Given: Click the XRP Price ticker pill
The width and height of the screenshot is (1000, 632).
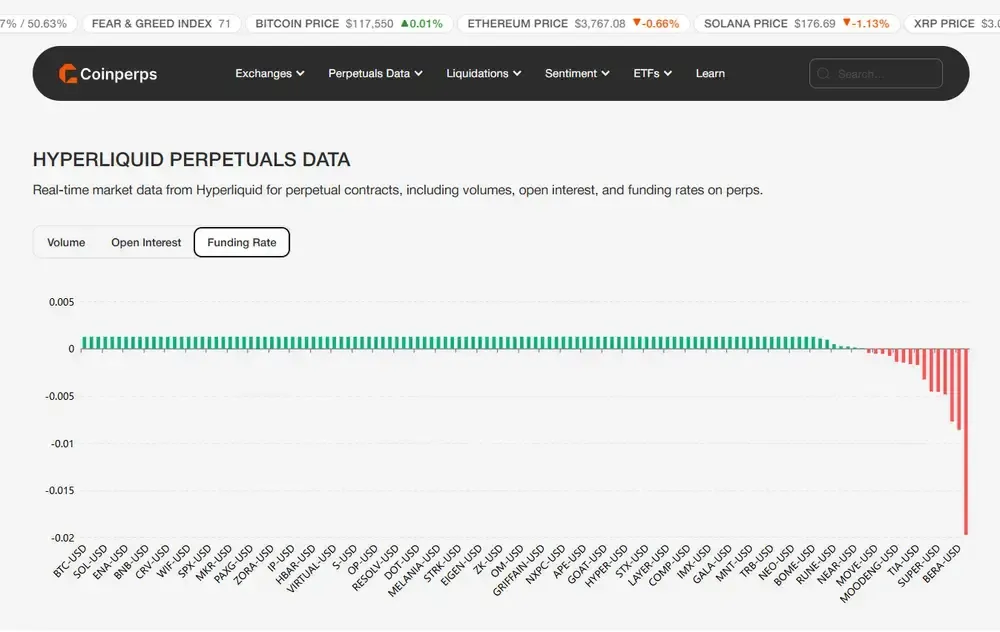Looking at the screenshot, I should 952,24.
